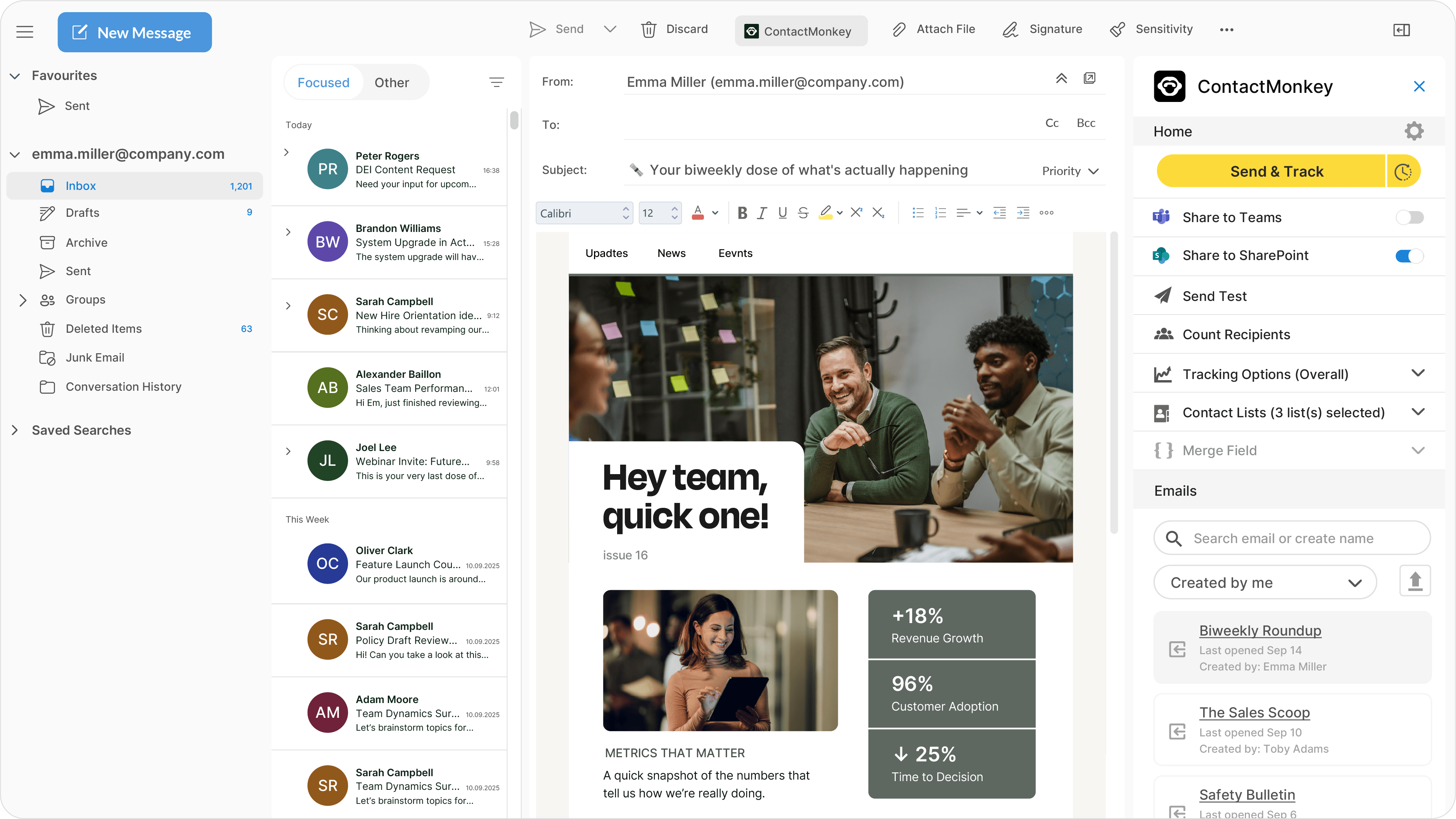Apply strikethrough formatting icon
The height and width of the screenshot is (819, 1456).
pos(802,213)
